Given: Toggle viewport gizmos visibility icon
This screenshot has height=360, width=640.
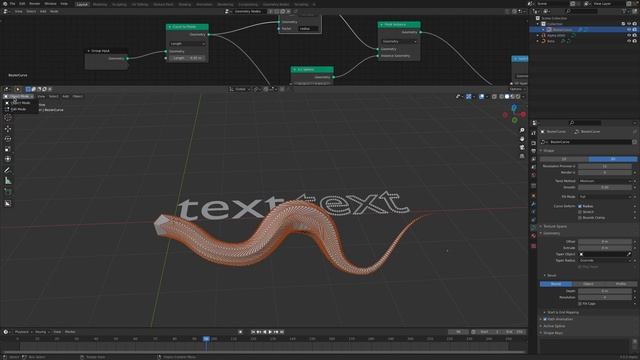Looking at the screenshot, I should (469, 97).
